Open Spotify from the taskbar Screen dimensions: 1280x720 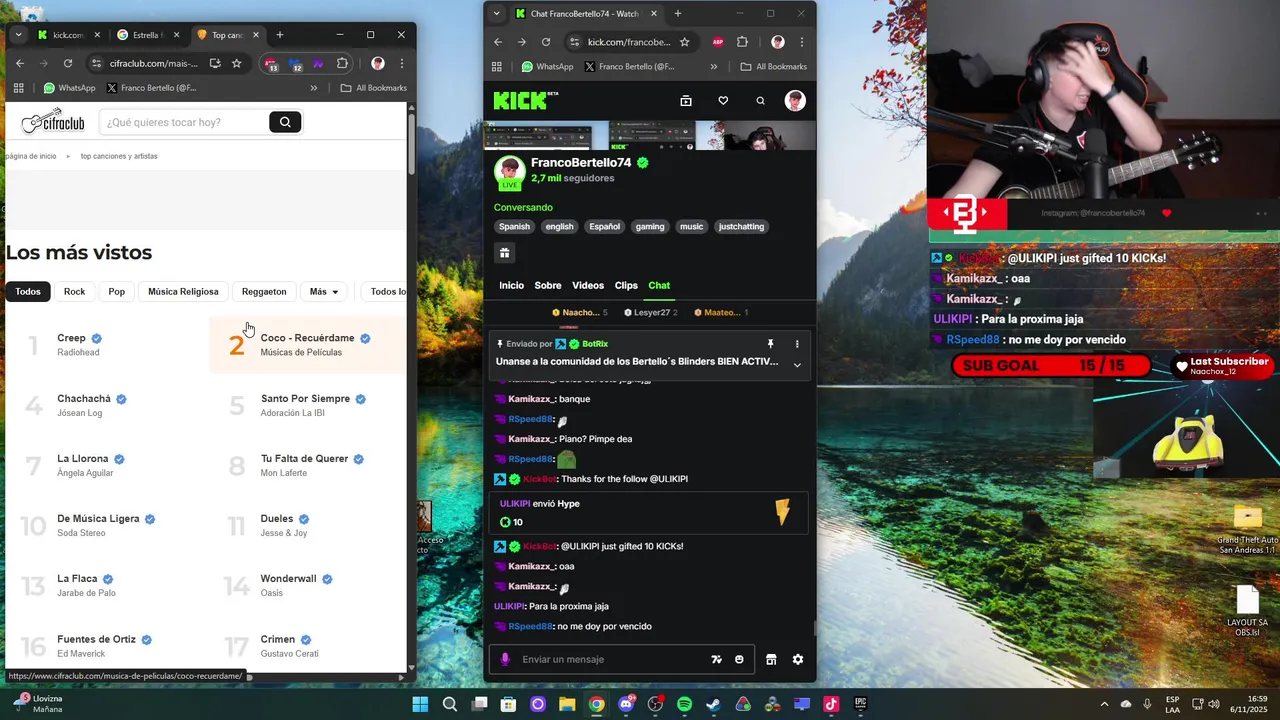tap(684, 704)
